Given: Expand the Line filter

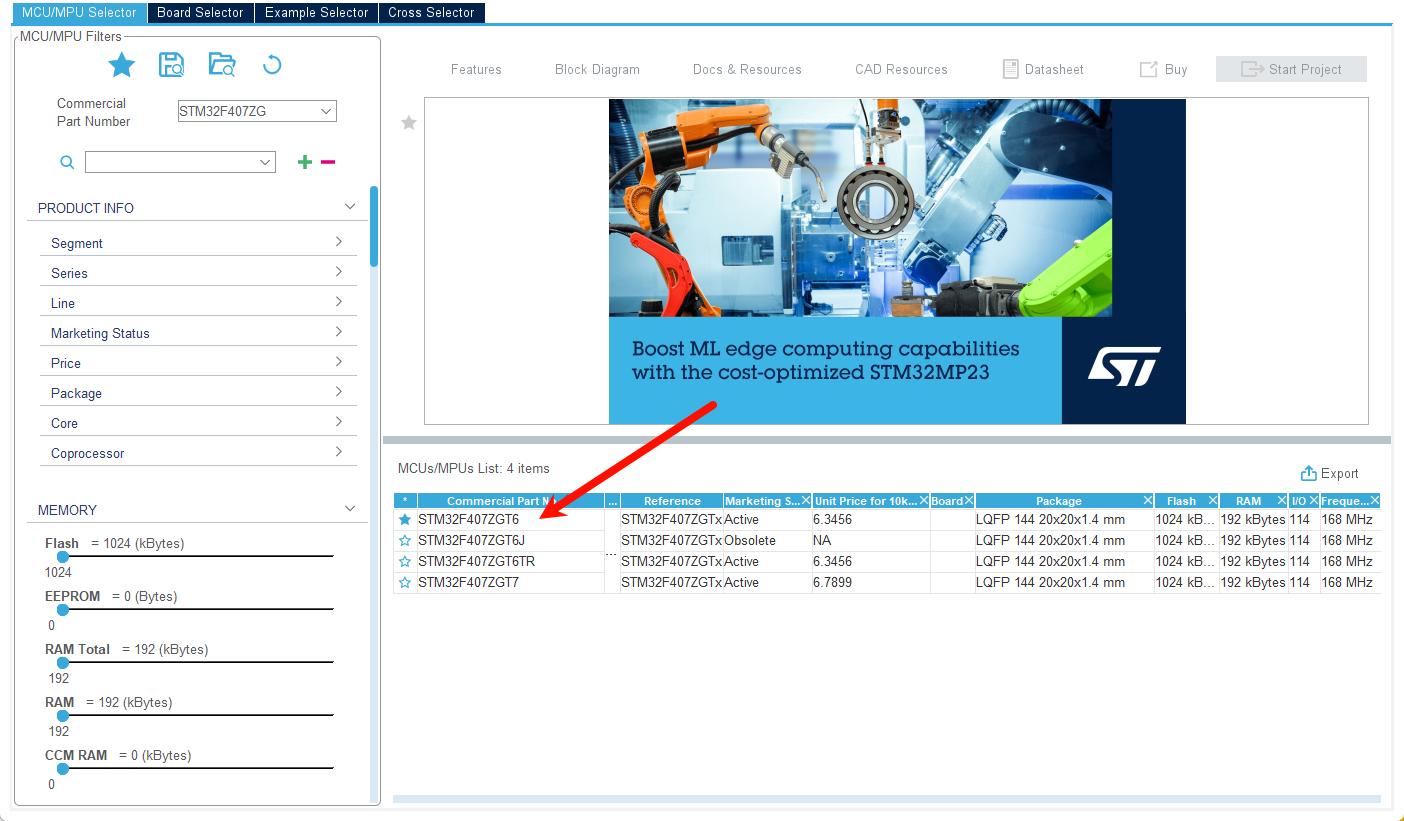Looking at the screenshot, I should pos(339,302).
